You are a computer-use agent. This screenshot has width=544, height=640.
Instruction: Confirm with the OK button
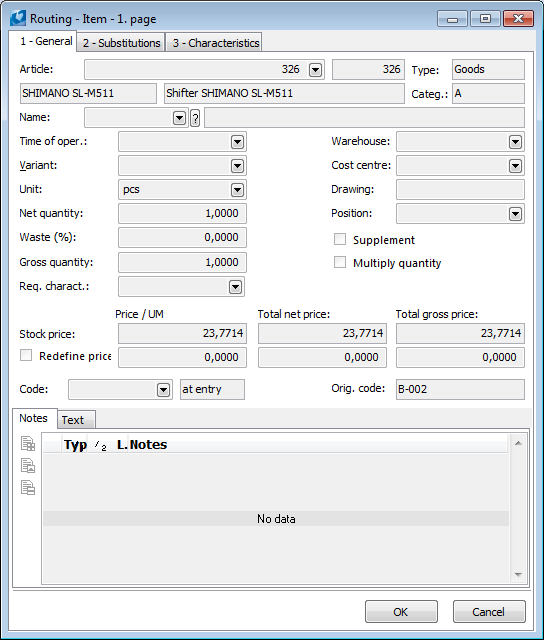point(401,611)
